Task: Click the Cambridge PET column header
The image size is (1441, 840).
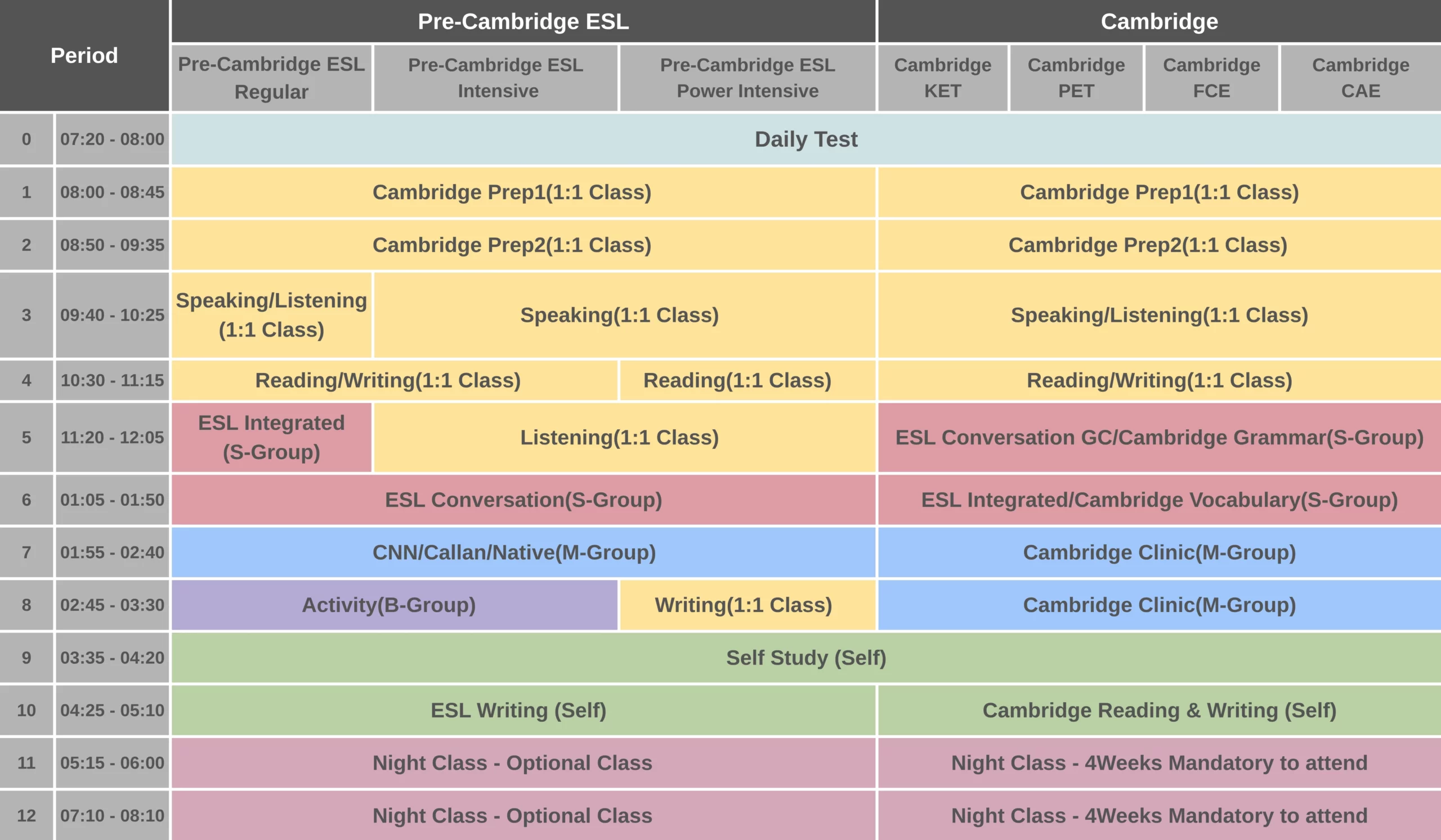Action: 1076,78
